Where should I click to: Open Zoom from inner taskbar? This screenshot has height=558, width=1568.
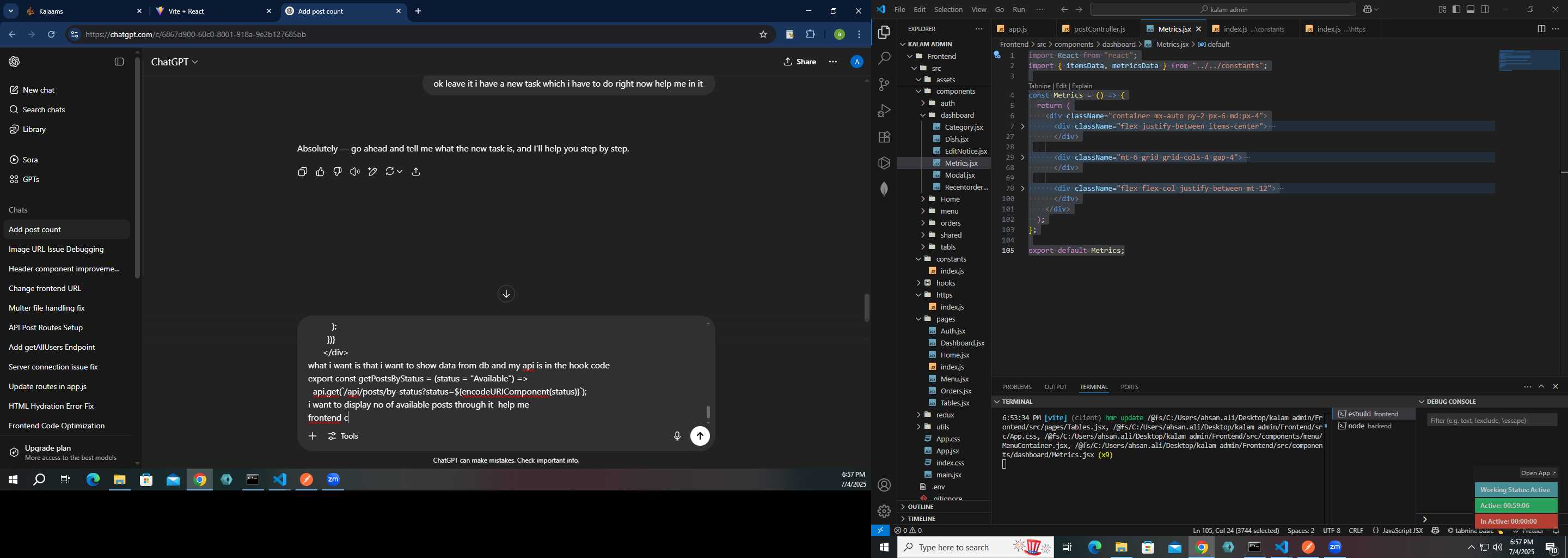pos(334,480)
